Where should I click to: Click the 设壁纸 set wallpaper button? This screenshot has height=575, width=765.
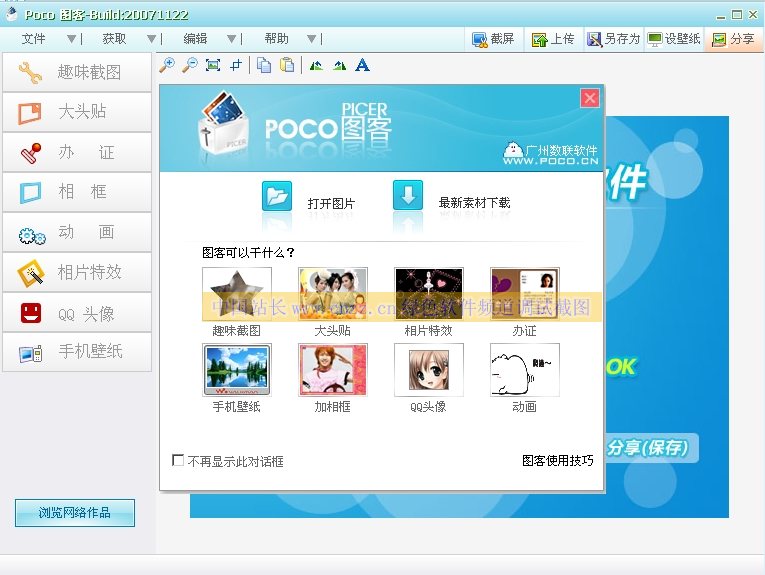tap(674, 39)
